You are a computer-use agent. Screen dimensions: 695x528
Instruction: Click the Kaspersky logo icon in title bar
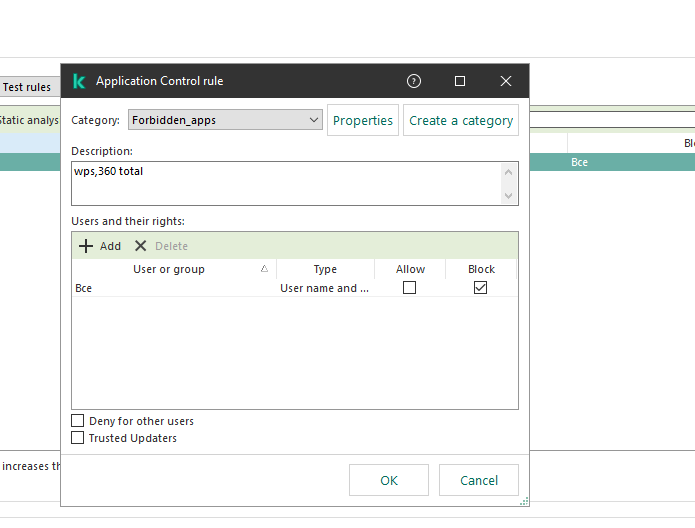(77, 81)
